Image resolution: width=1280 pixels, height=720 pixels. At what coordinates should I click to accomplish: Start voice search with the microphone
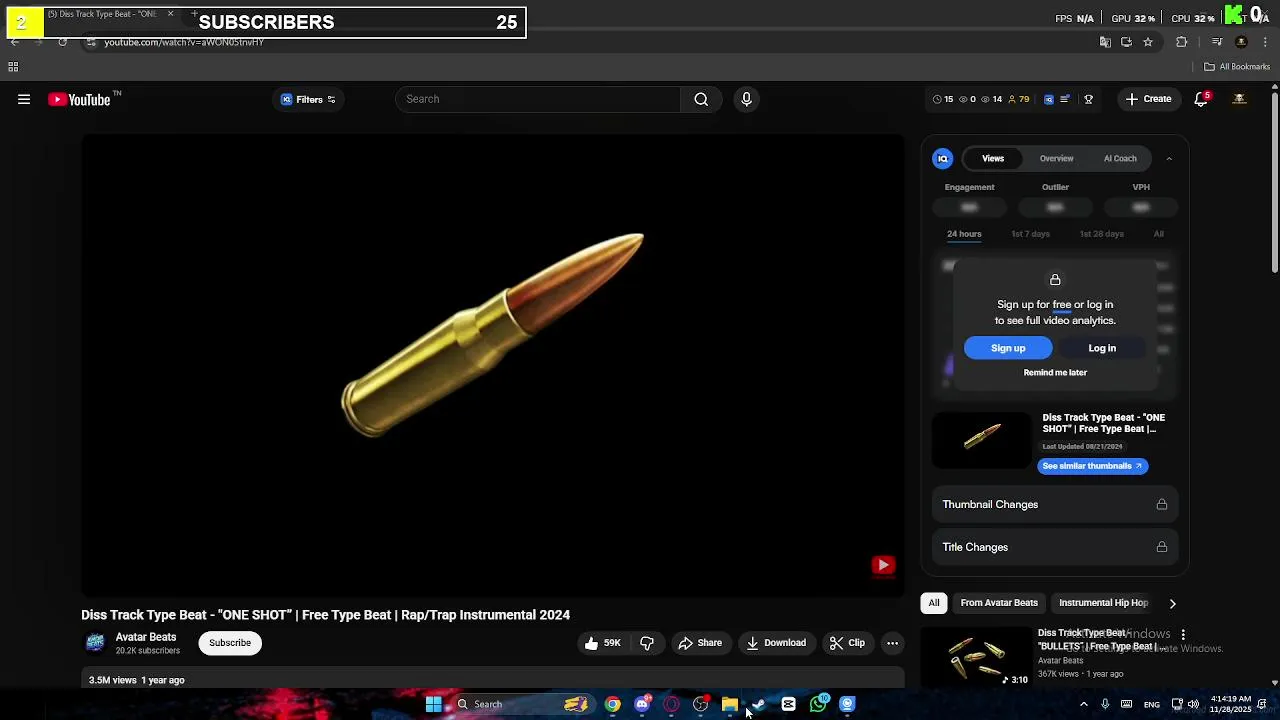(746, 99)
